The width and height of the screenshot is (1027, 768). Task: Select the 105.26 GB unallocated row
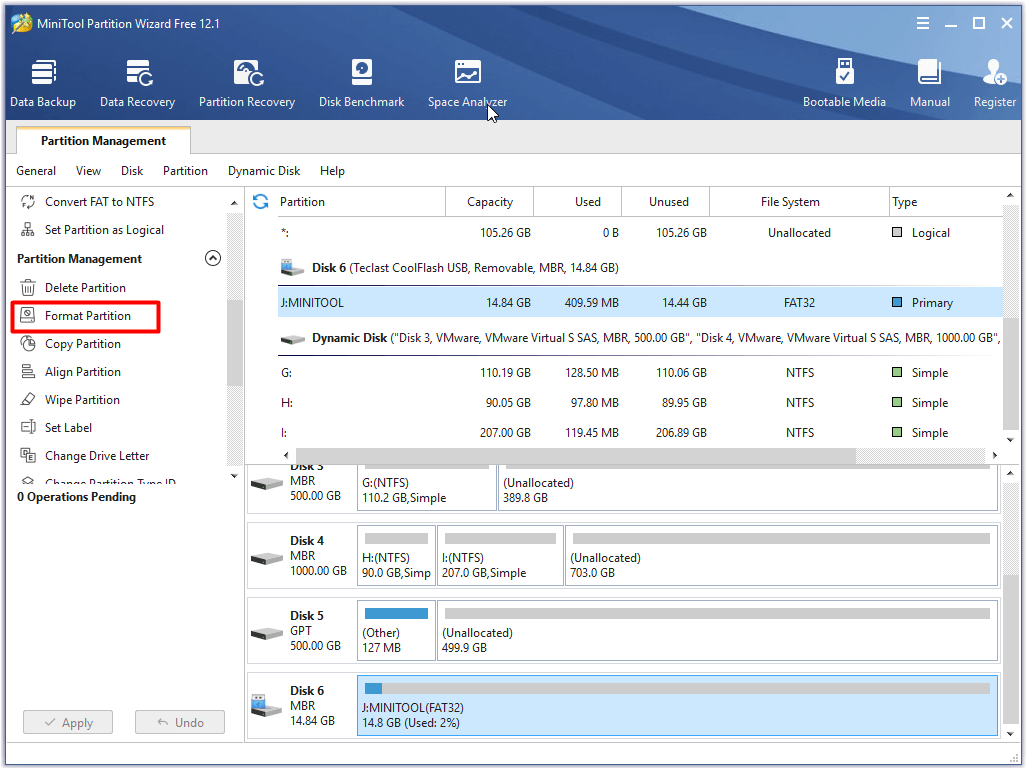pos(640,232)
